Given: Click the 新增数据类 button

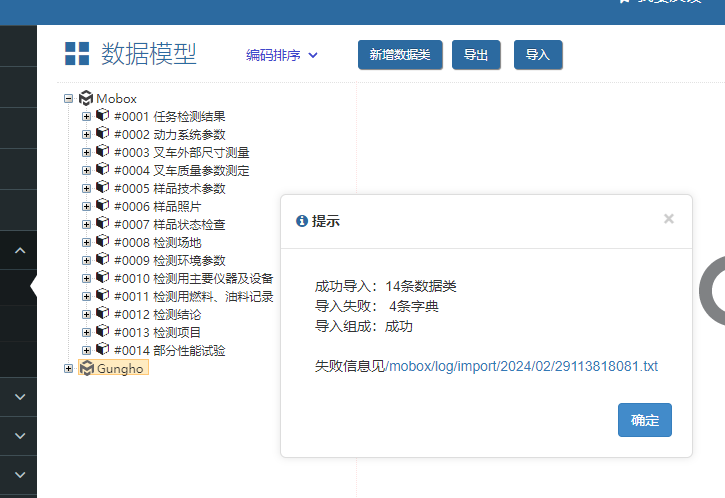Looking at the screenshot, I should 400,55.
